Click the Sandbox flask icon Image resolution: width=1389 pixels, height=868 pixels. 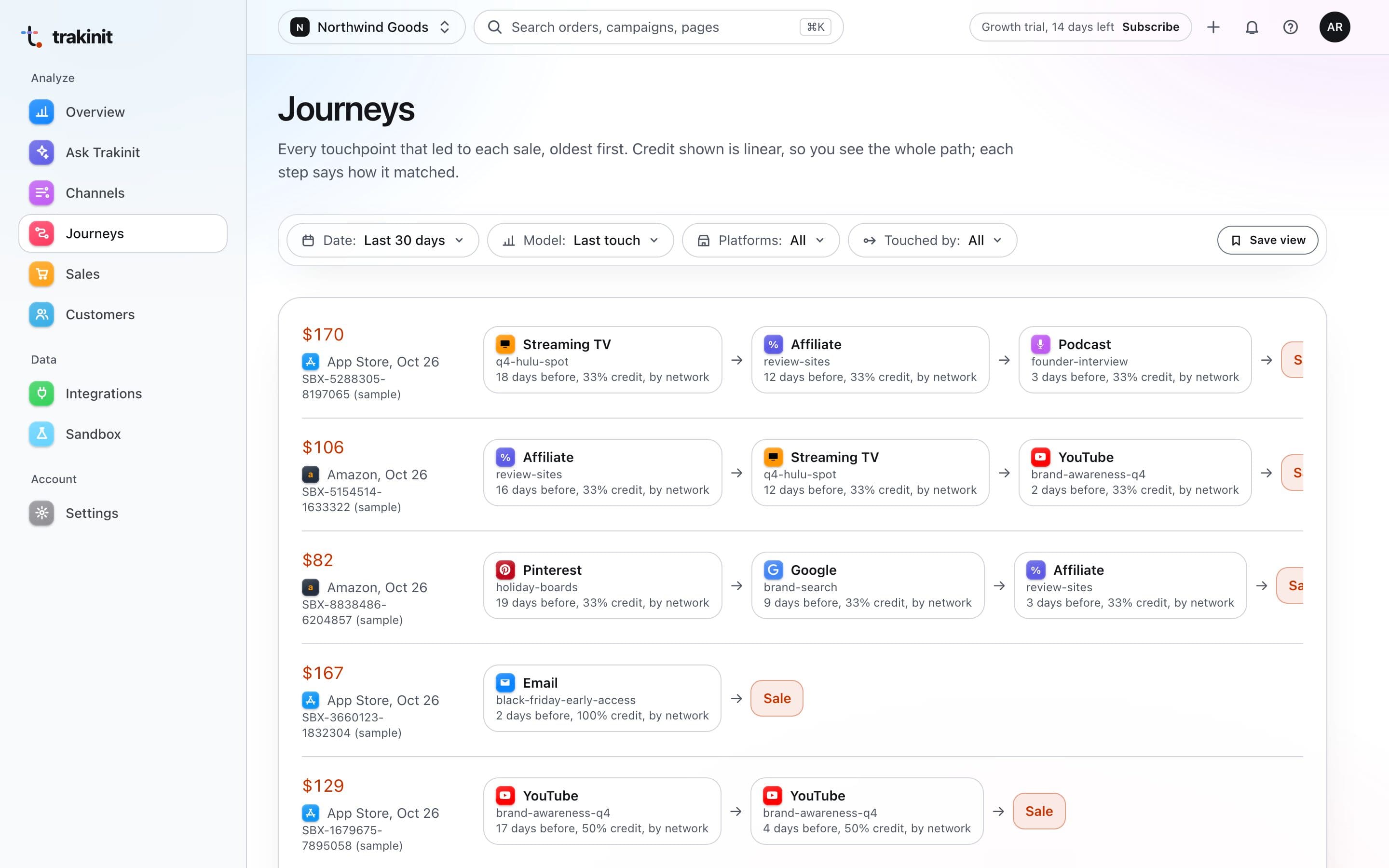pyautogui.click(x=41, y=434)
